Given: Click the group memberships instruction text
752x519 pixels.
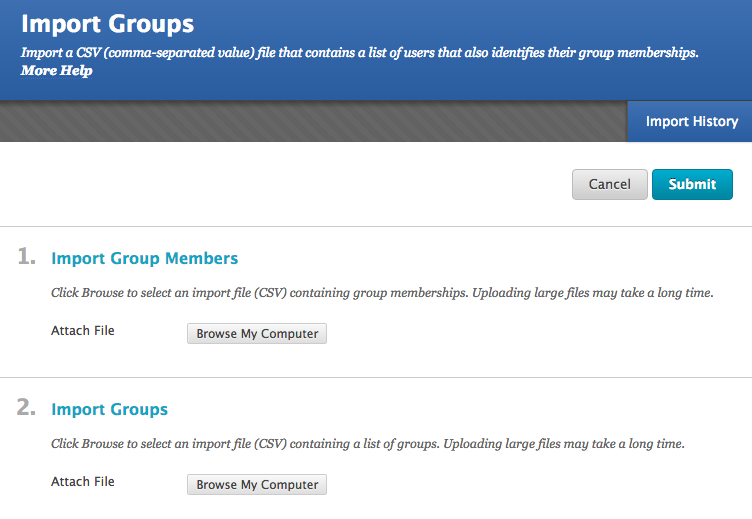Looking at the screenshot, I should click(382, 293).
